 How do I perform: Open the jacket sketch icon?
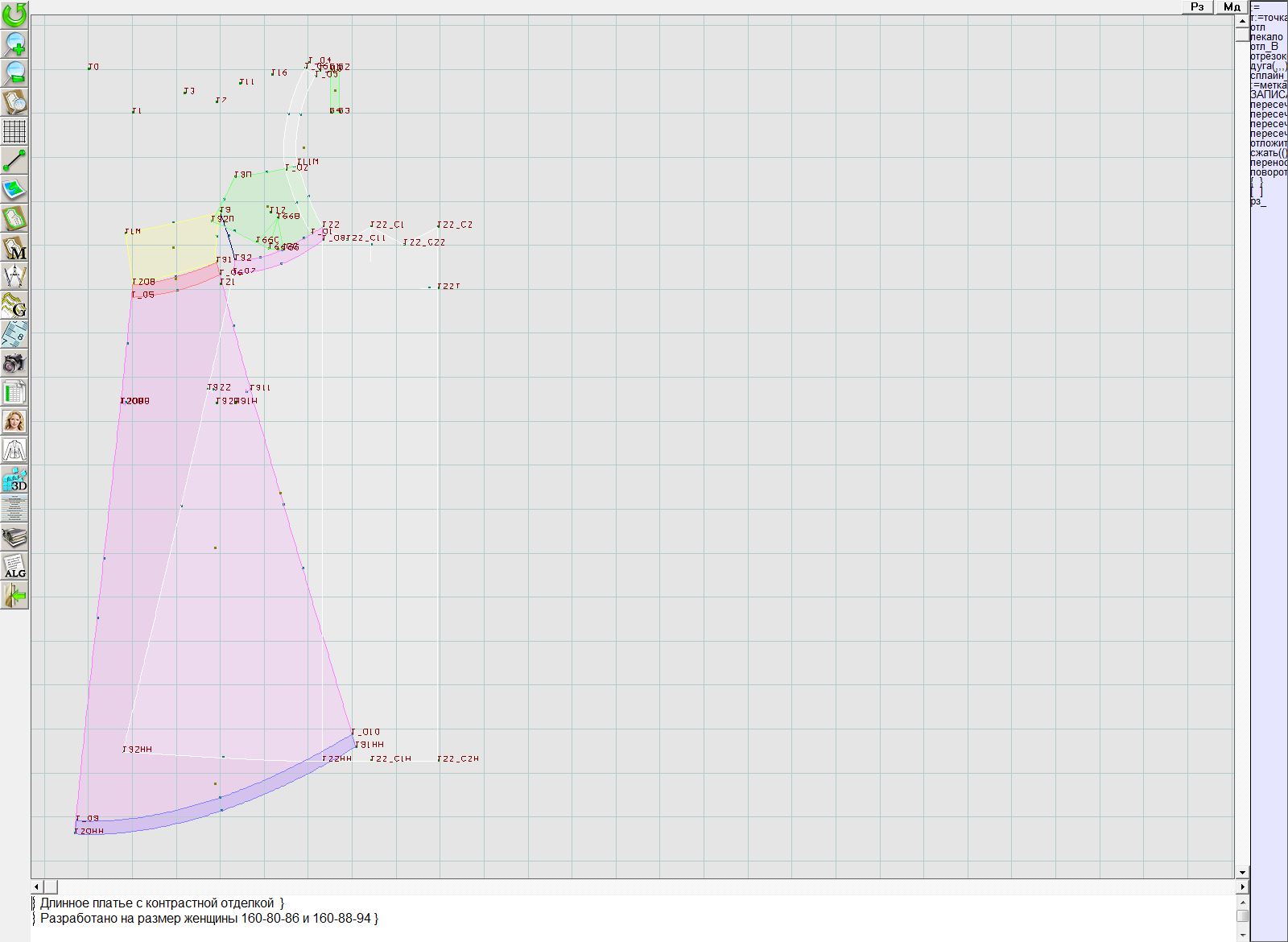[14, 451]
